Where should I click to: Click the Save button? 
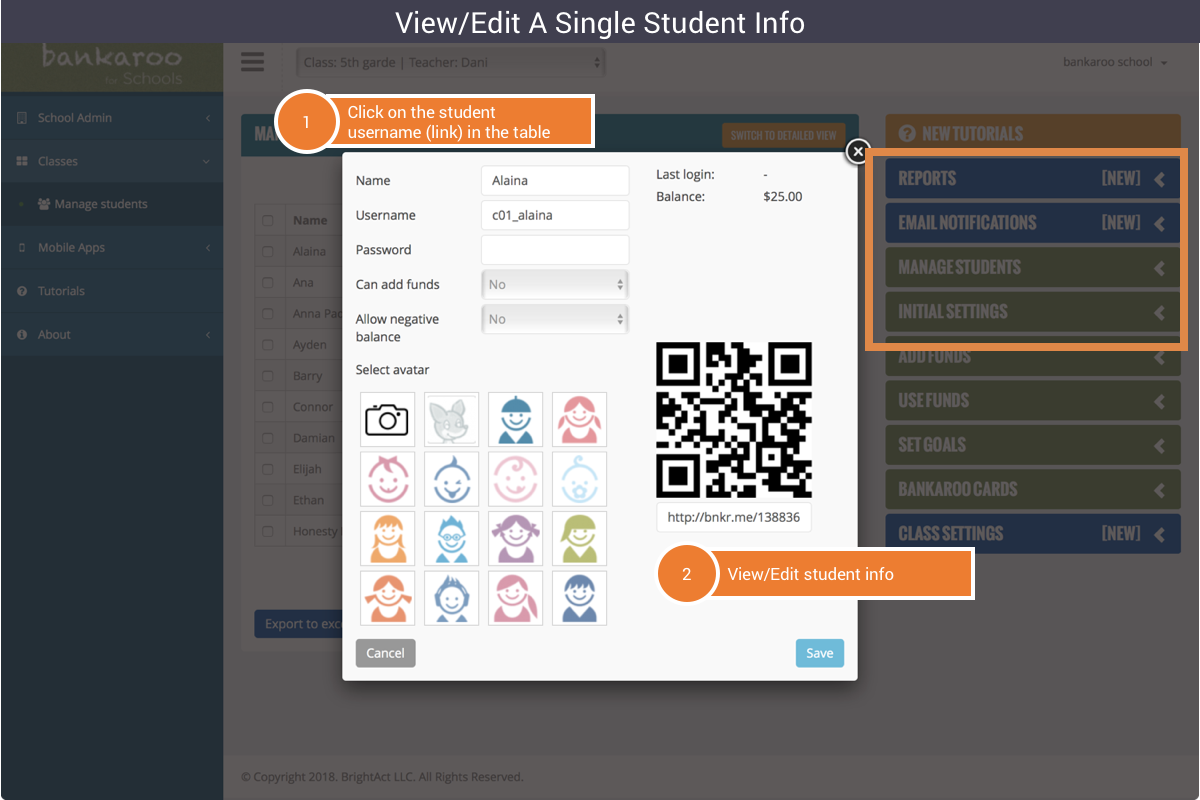coord(819,653)
